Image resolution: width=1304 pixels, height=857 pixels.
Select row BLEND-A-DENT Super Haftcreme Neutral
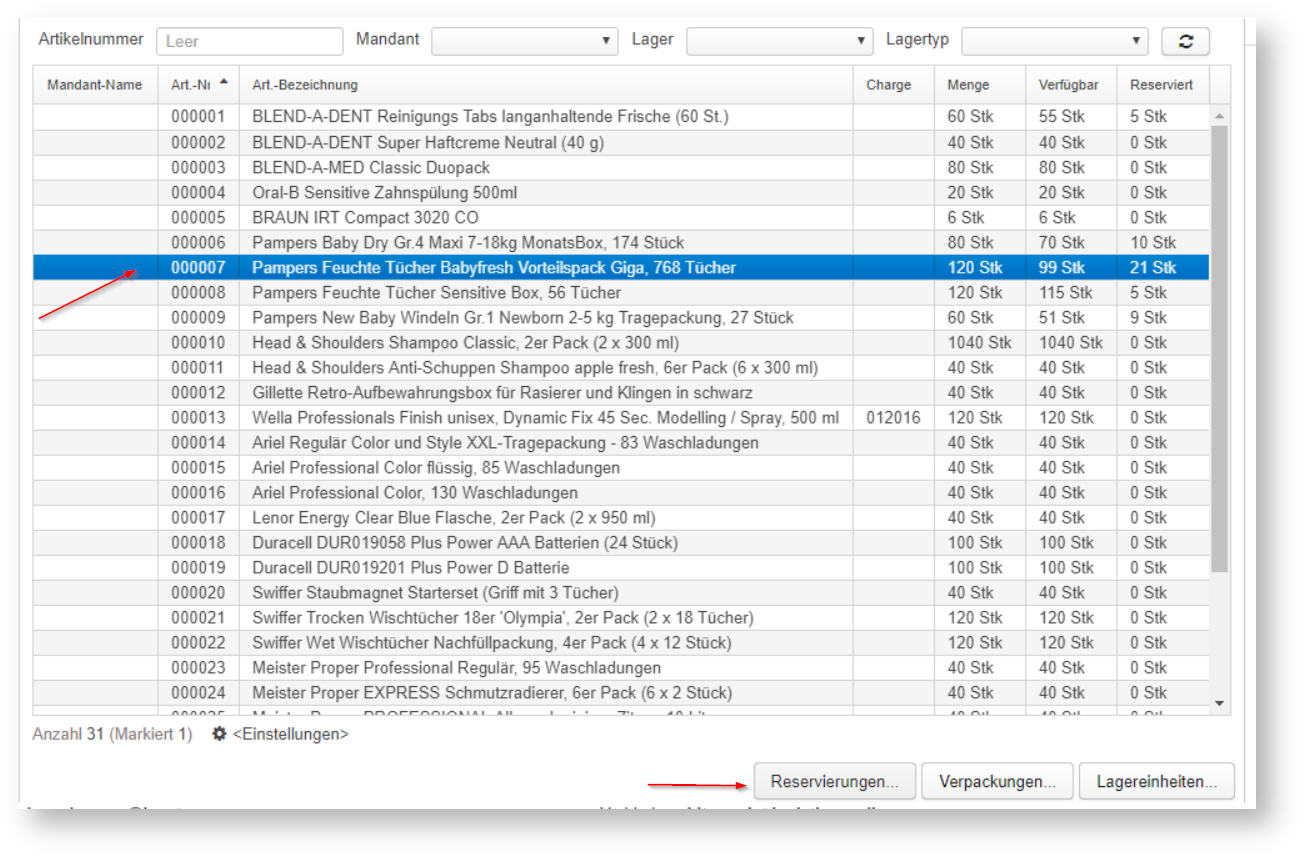coord(621,142)
